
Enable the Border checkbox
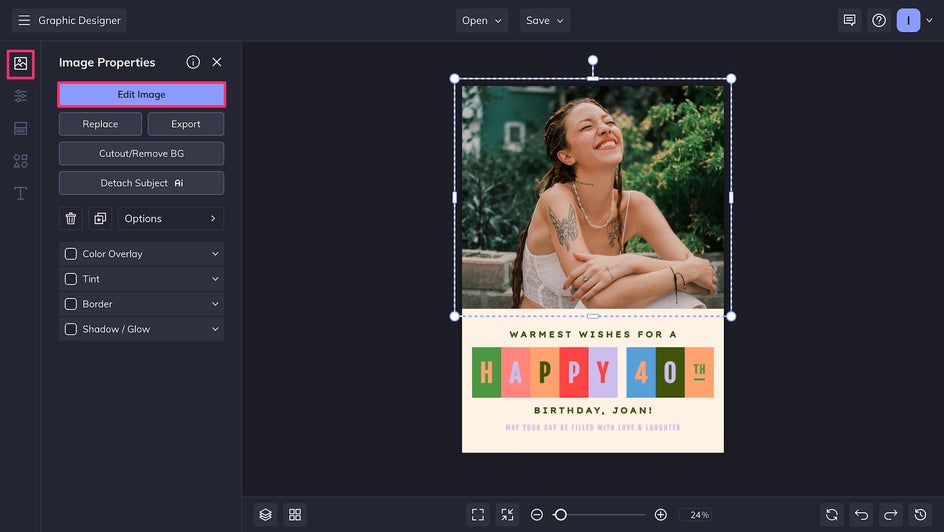[71, 304]
